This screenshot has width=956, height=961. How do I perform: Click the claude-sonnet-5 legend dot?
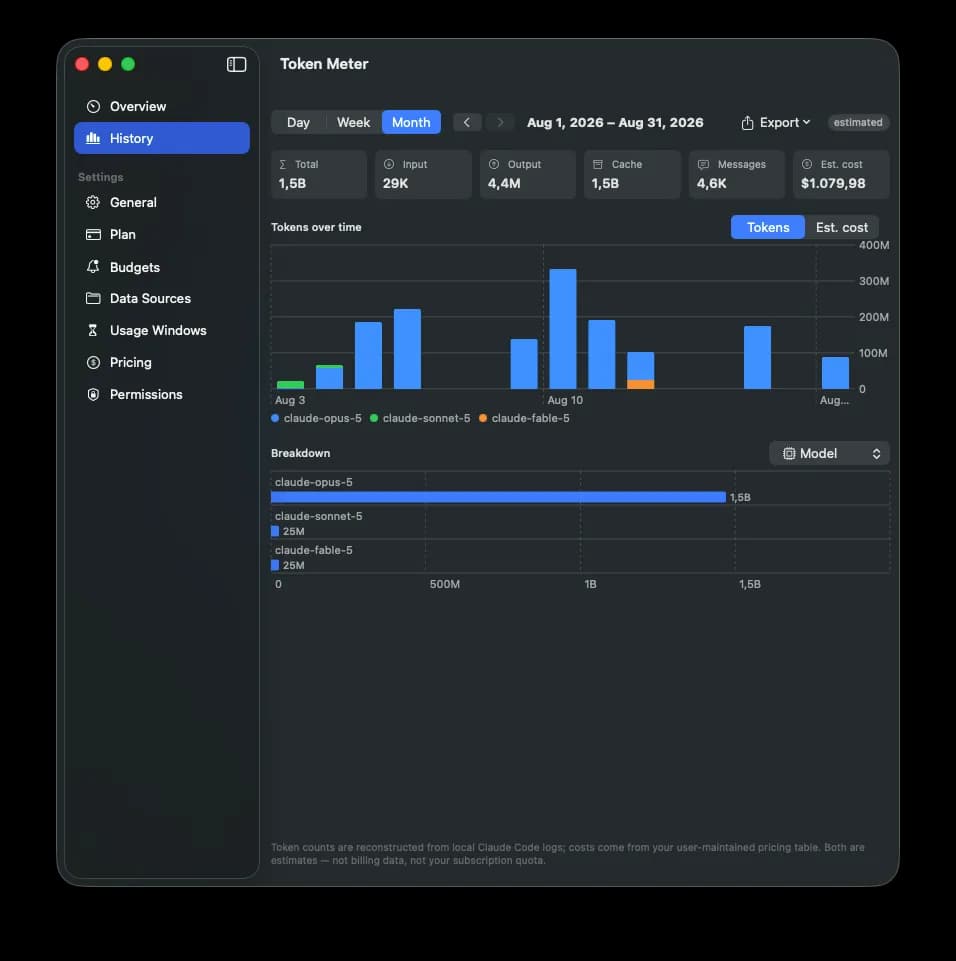point(374,418)
